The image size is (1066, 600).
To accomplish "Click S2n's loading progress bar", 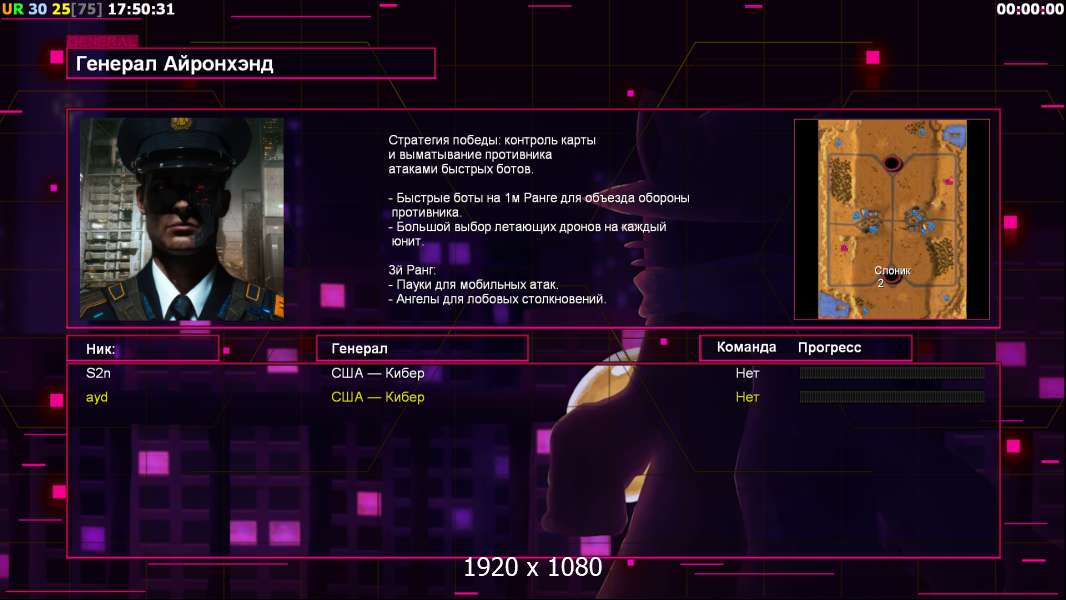I will click(892, 372).
